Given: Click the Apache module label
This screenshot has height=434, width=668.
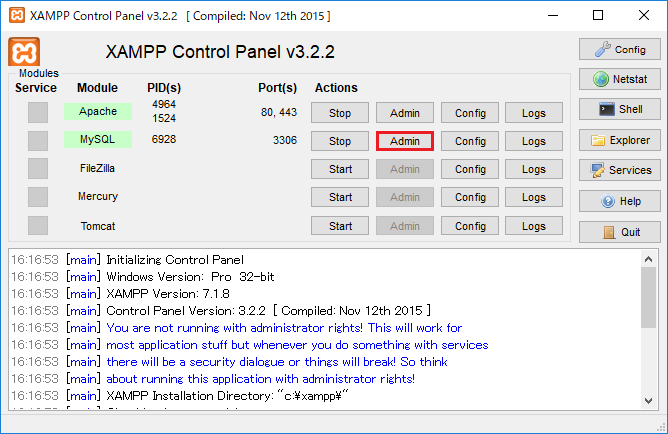Looking at the screenshot, I should pos(98,111).
